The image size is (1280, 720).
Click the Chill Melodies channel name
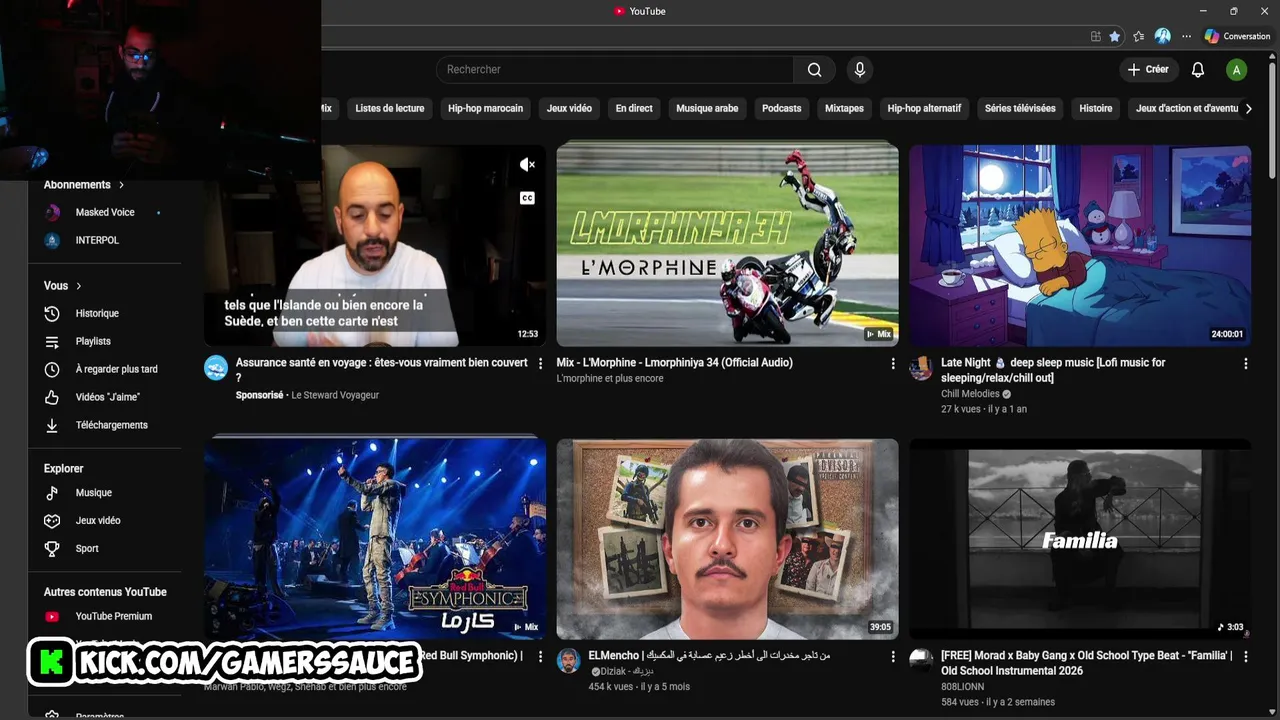pos(970,394)
